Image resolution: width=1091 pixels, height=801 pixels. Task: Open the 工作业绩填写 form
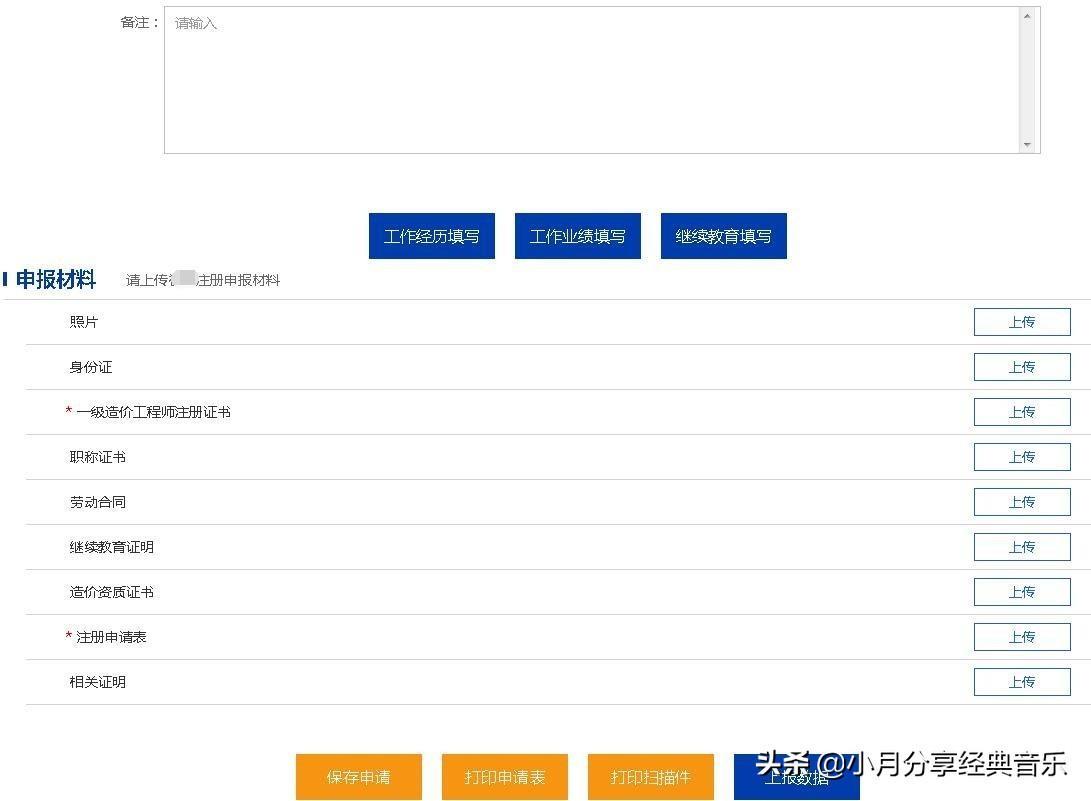click(x=577, y=236)
